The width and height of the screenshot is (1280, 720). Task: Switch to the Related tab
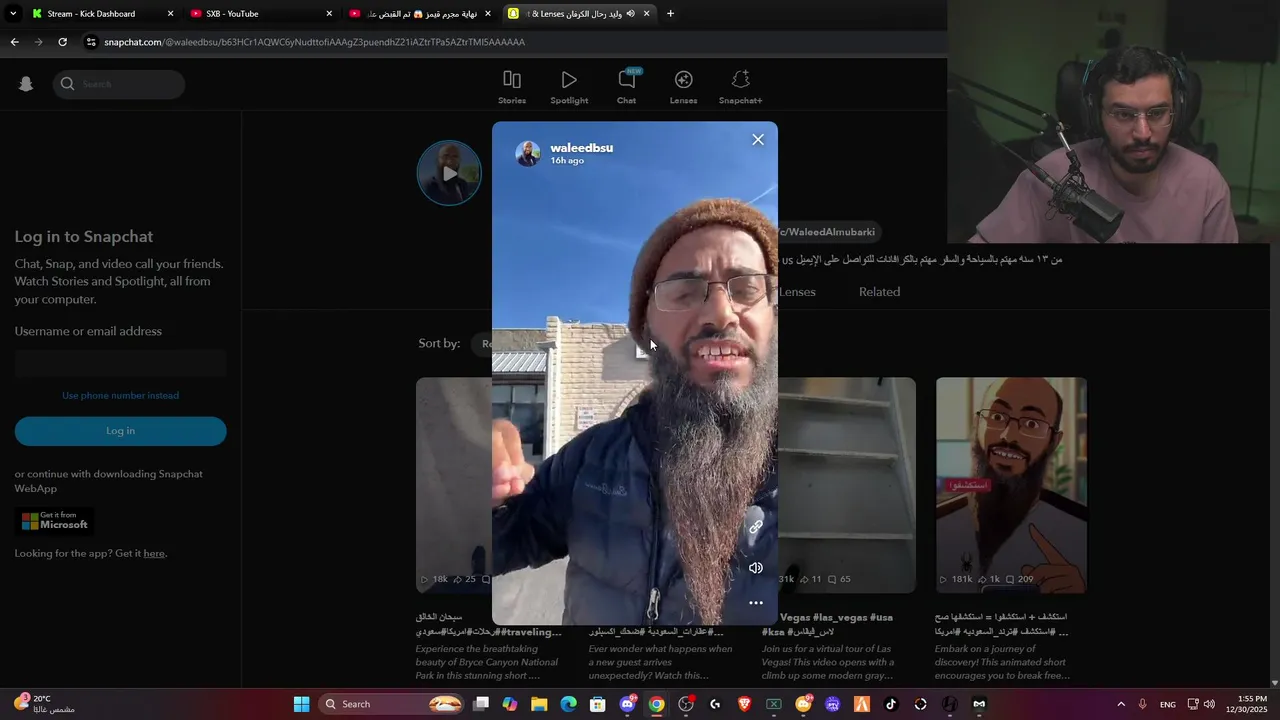[x=879, y=292]
